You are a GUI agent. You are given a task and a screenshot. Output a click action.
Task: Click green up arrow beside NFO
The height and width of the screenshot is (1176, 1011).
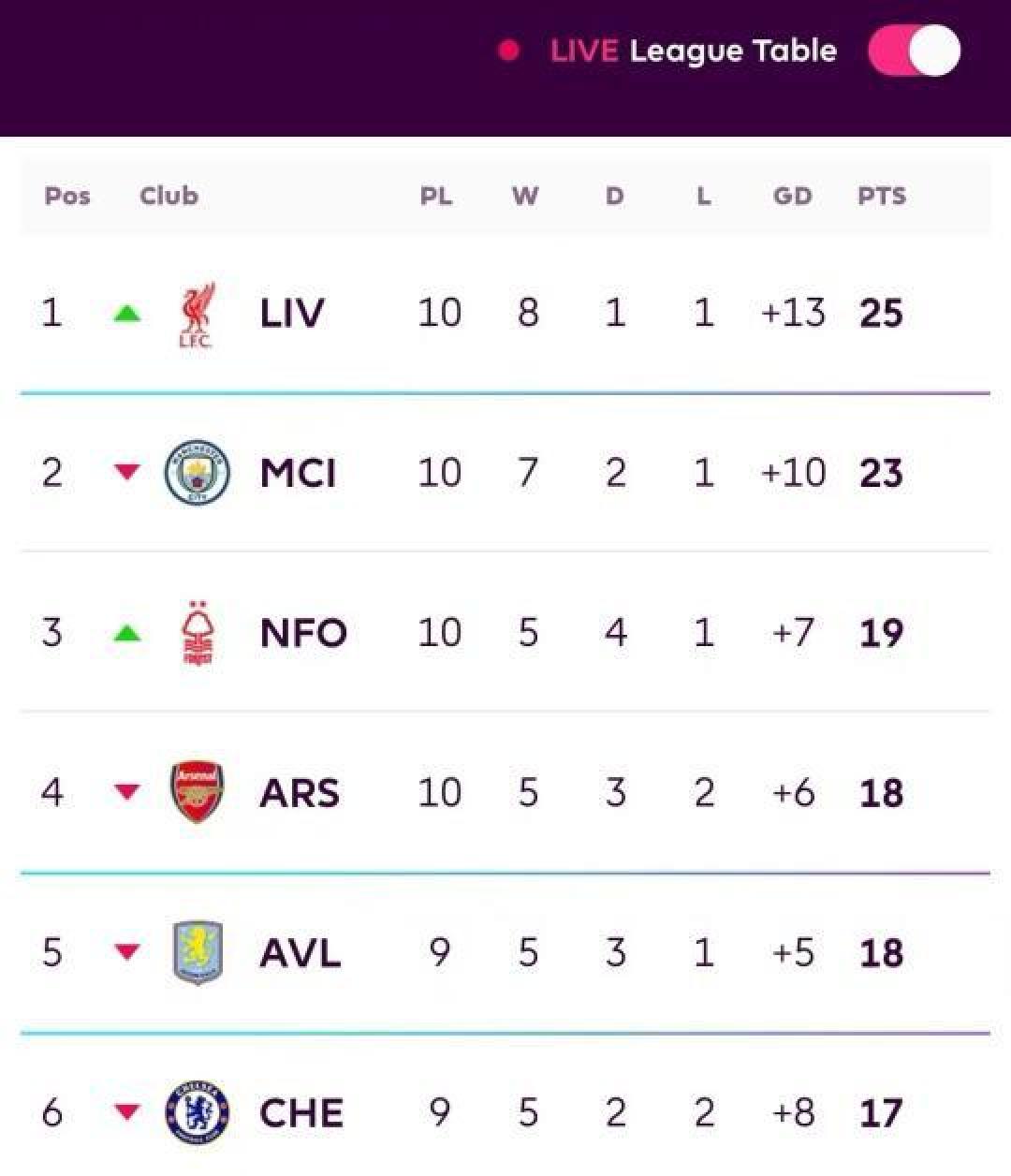tap(127, 634)
